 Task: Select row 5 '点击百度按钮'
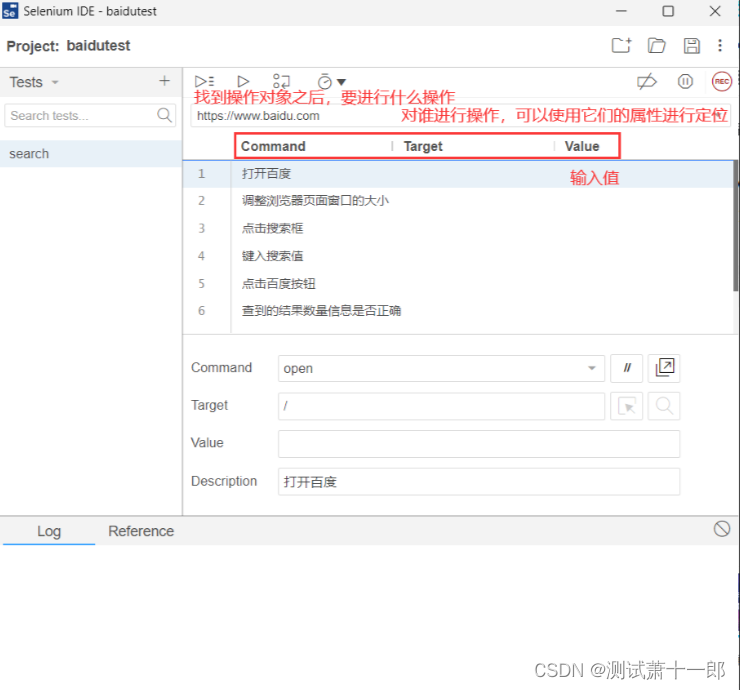pyautogui.click(x=458, y=284)
